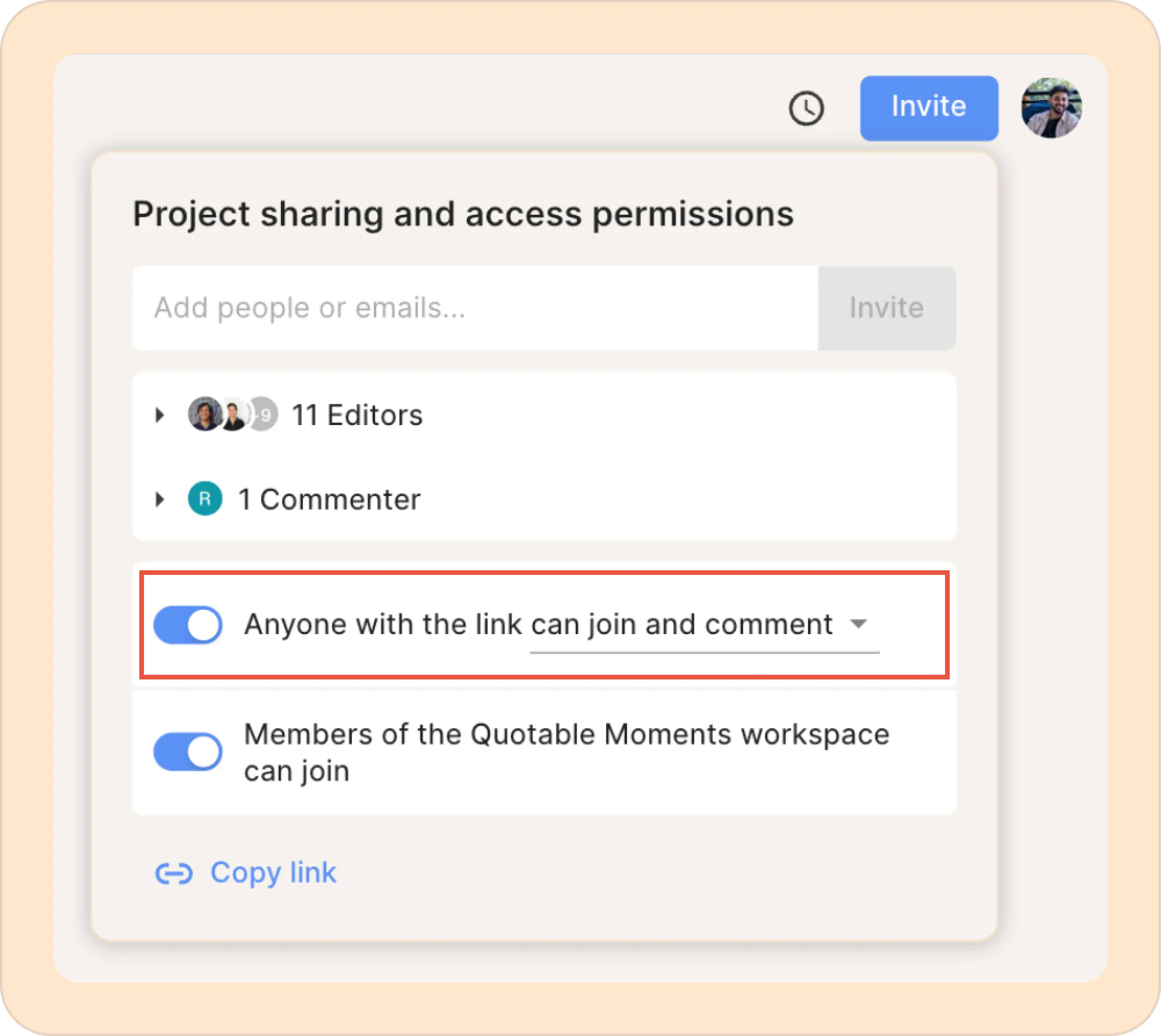Focus the Add people or emails field

[475, 308]
